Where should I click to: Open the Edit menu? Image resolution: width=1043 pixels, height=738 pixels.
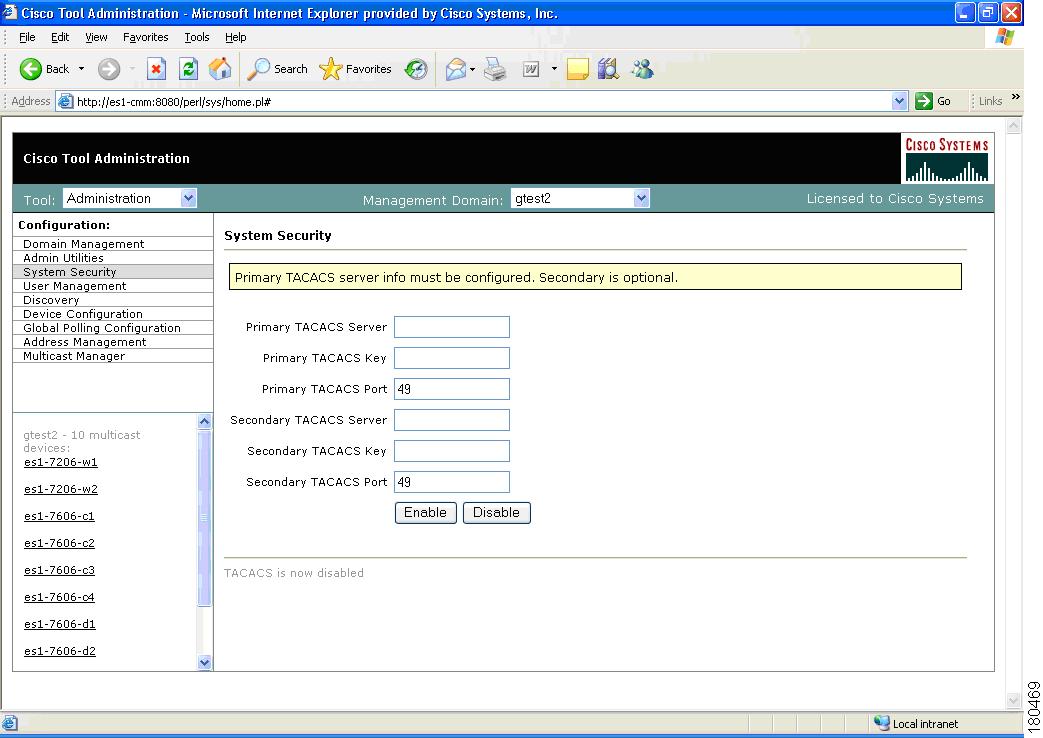(60, 37)
